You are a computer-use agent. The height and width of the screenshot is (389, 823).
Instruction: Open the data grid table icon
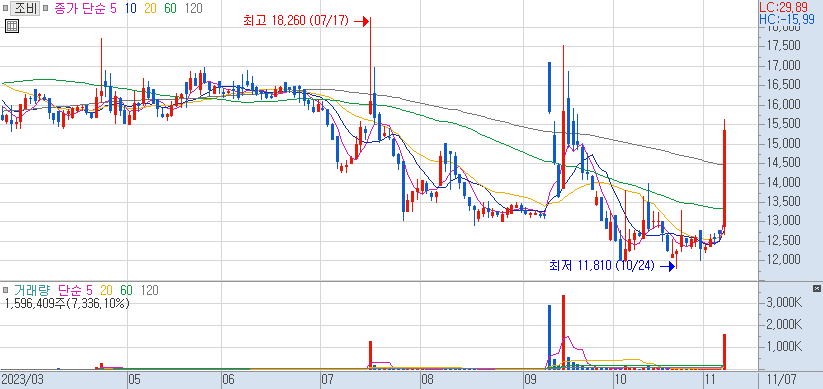12,25
